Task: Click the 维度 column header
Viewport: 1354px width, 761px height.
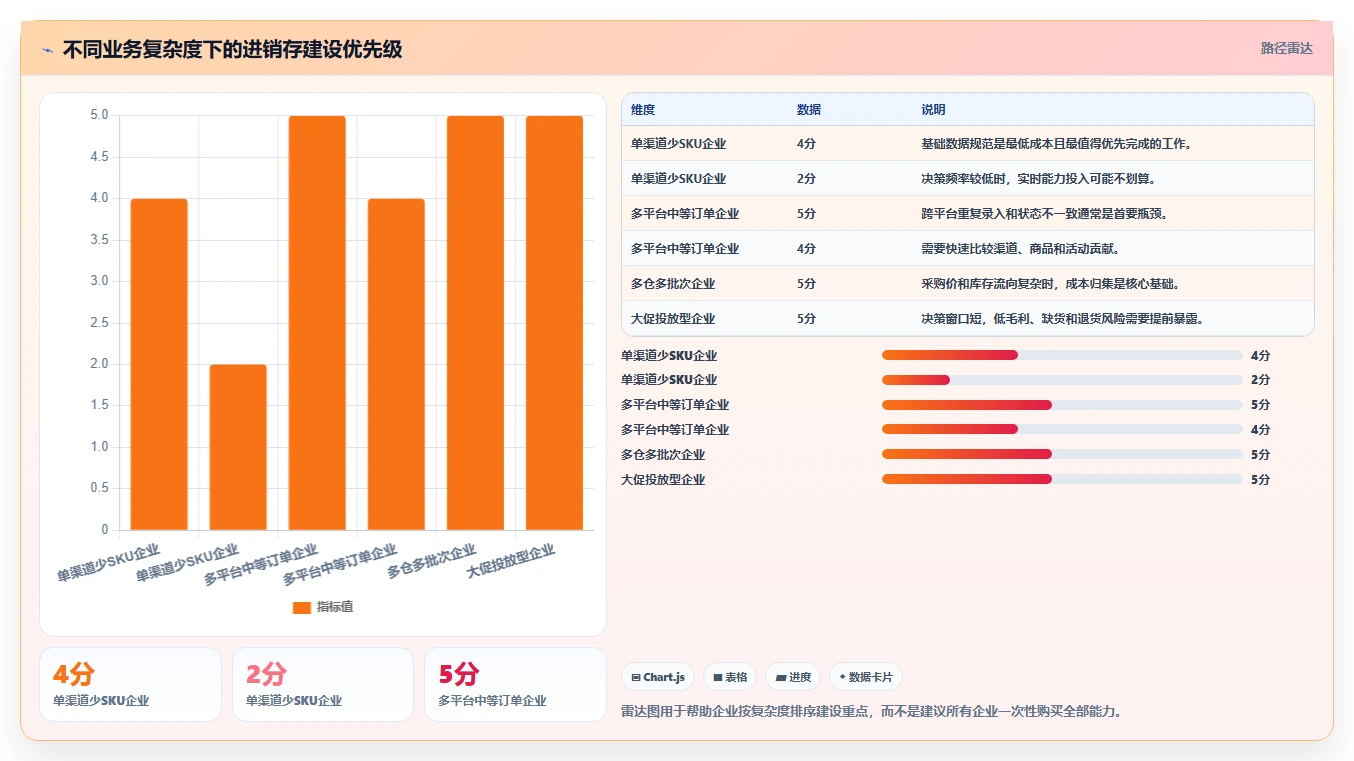Action: click(643, 110)
